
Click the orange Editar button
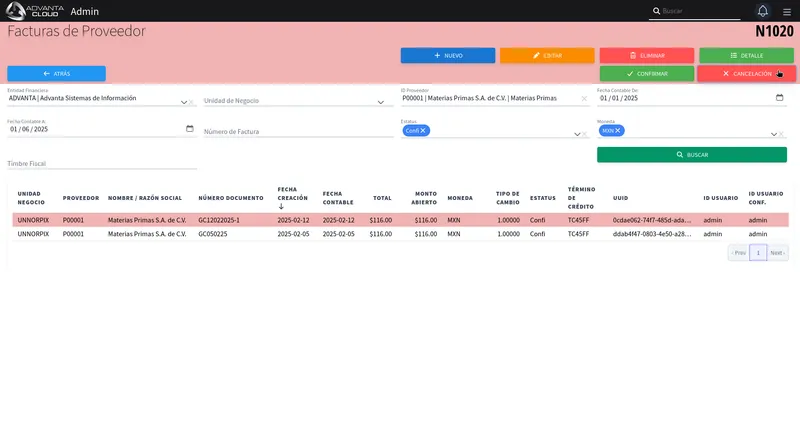click(x=547, y=56)
